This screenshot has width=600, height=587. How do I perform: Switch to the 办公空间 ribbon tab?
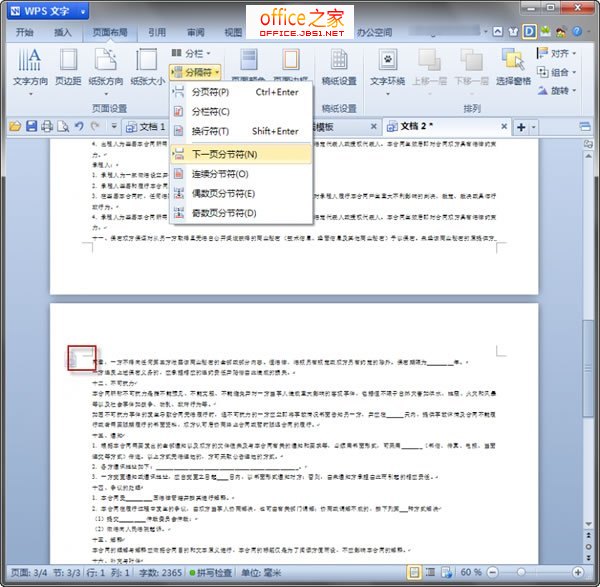pyautogui.click(x=375, y=33)
